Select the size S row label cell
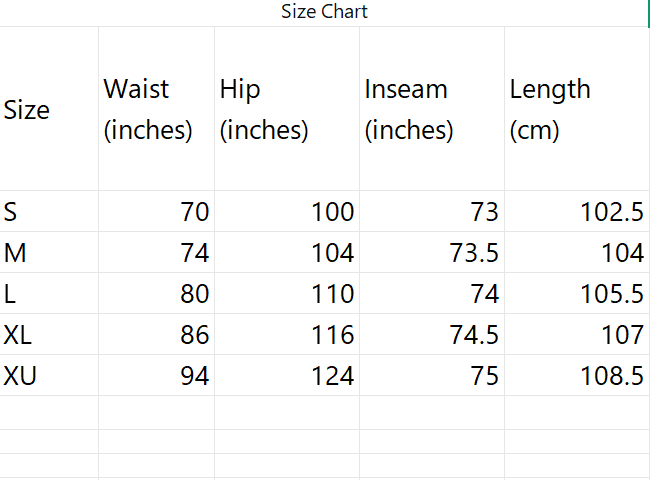Image resolution: width=650 pixels, height=480 pixels. [x=49, y=212]
